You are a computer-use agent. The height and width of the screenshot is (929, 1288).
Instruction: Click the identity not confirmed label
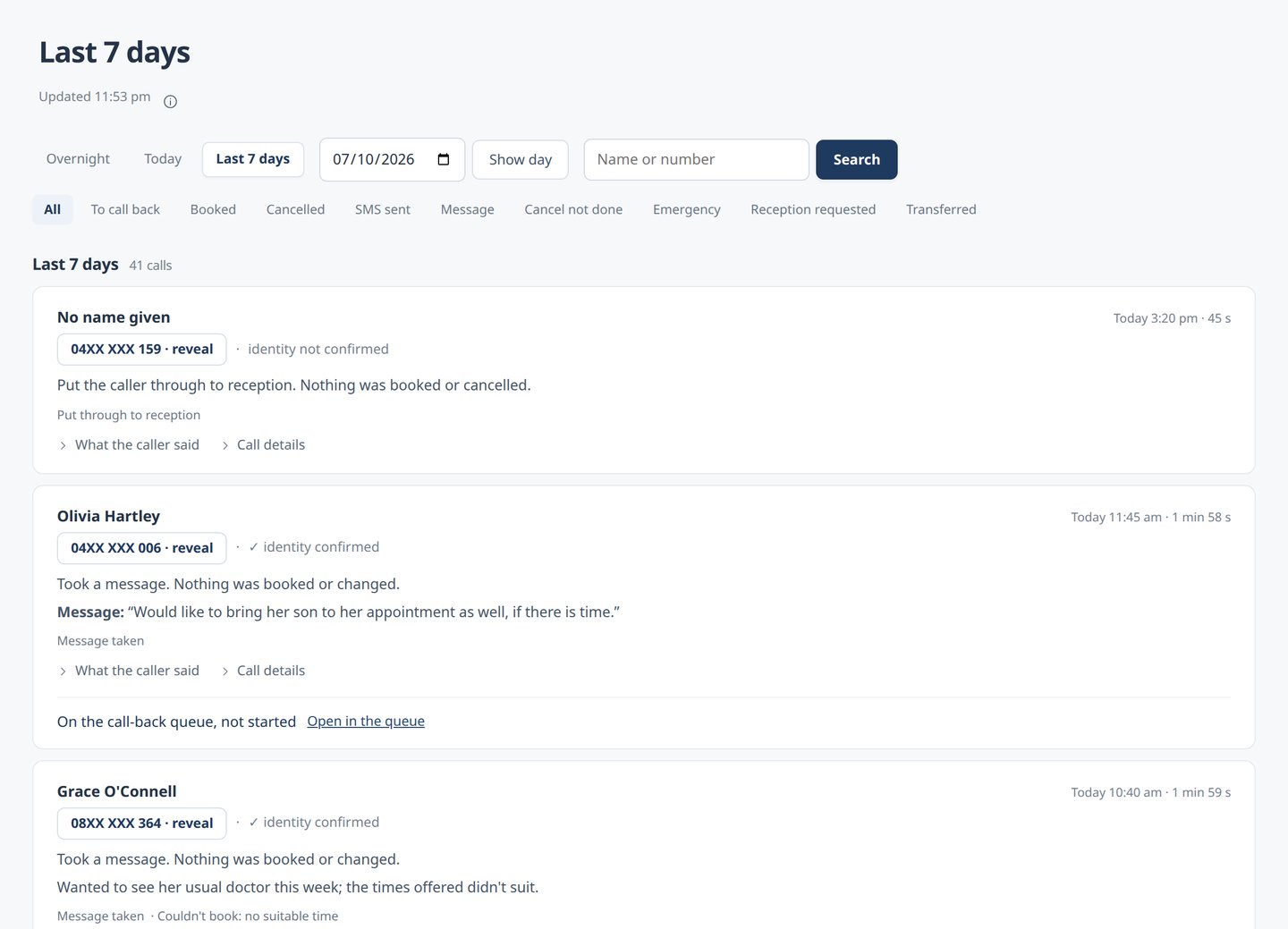point(318,349)
